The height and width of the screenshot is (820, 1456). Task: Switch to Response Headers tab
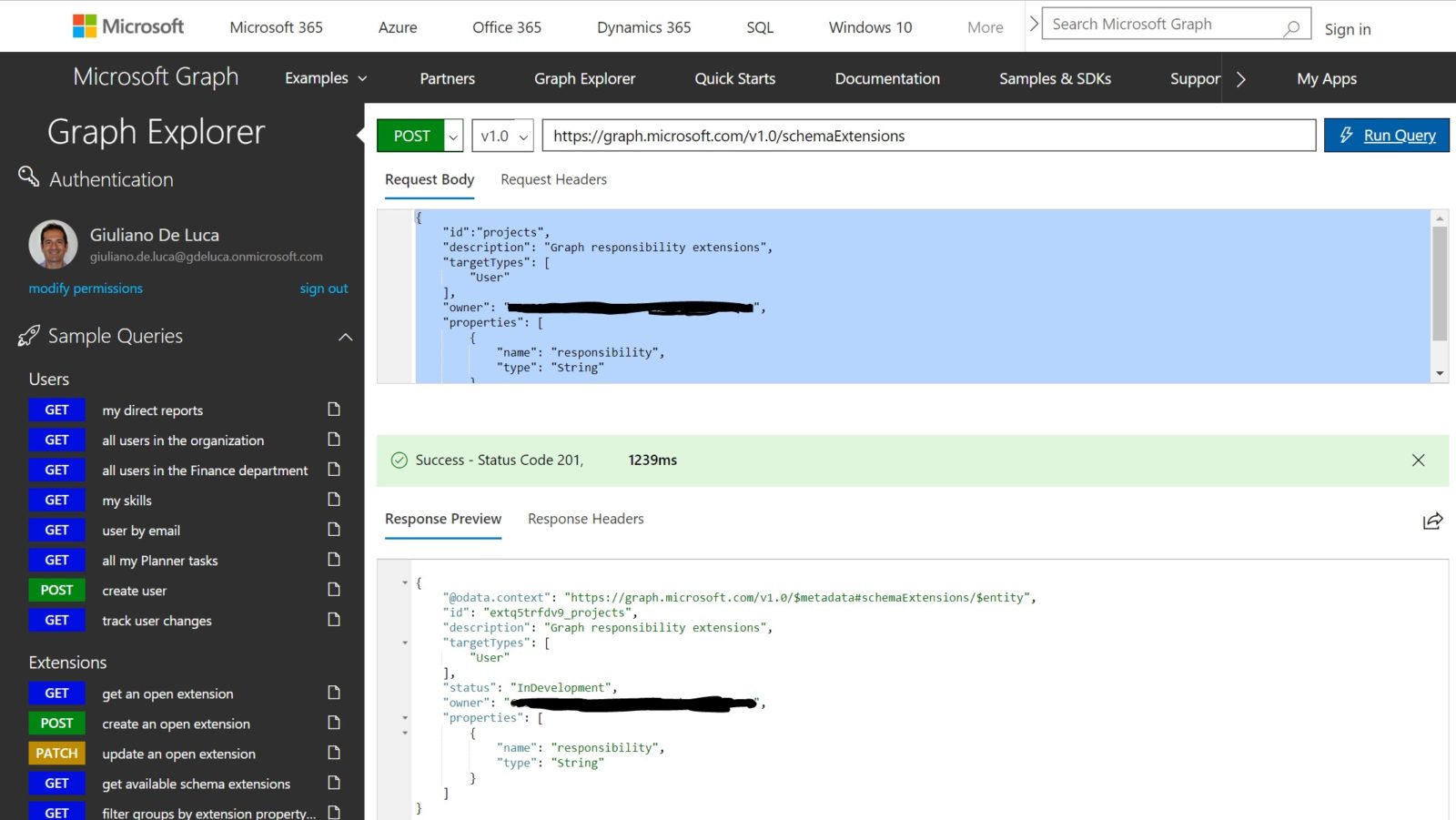click(585, 519)
